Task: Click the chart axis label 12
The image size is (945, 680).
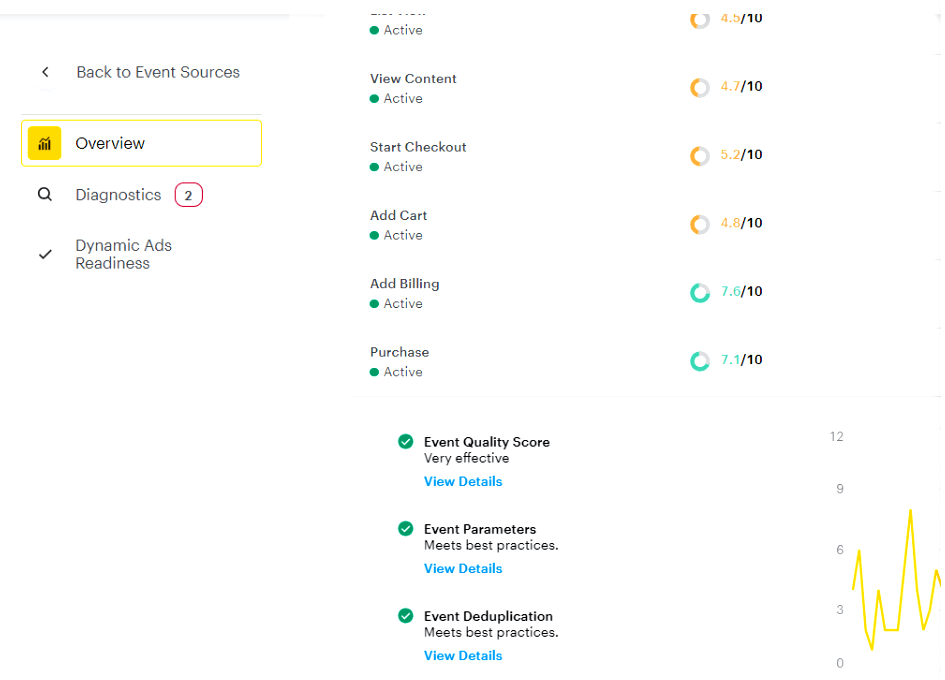Action: [837, 436]
